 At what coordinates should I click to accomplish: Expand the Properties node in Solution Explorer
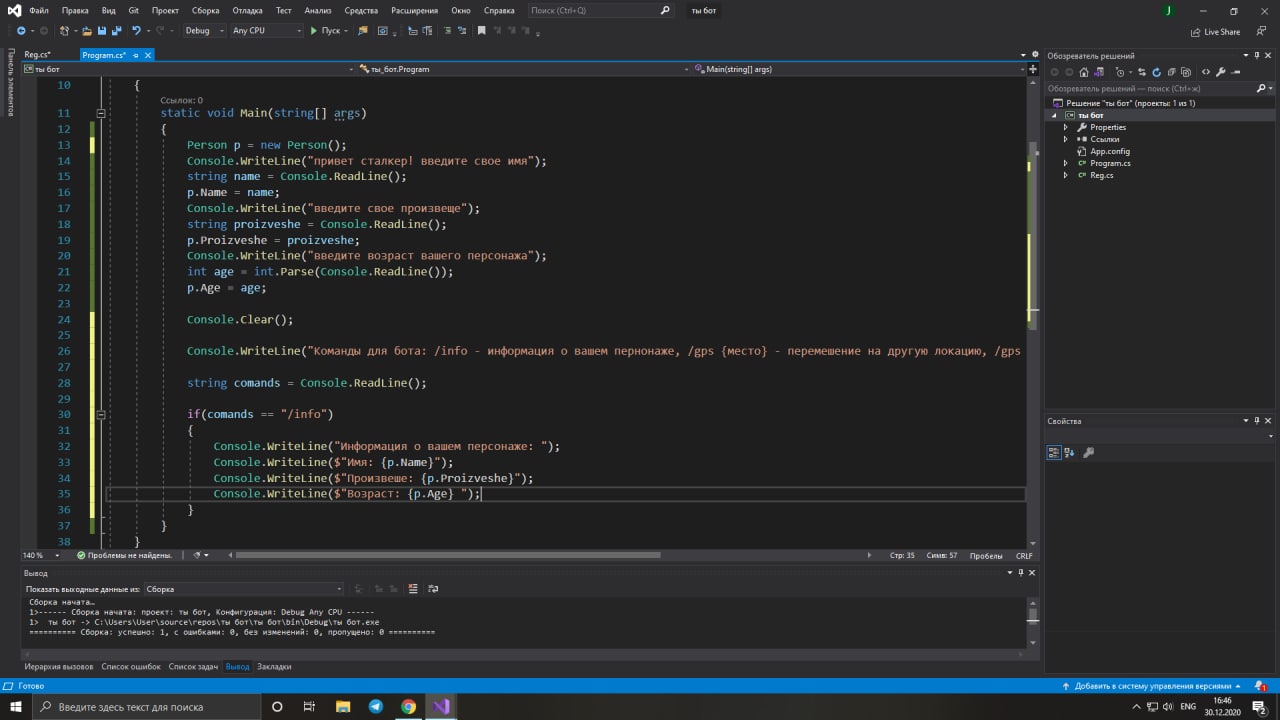(1066, 127)
